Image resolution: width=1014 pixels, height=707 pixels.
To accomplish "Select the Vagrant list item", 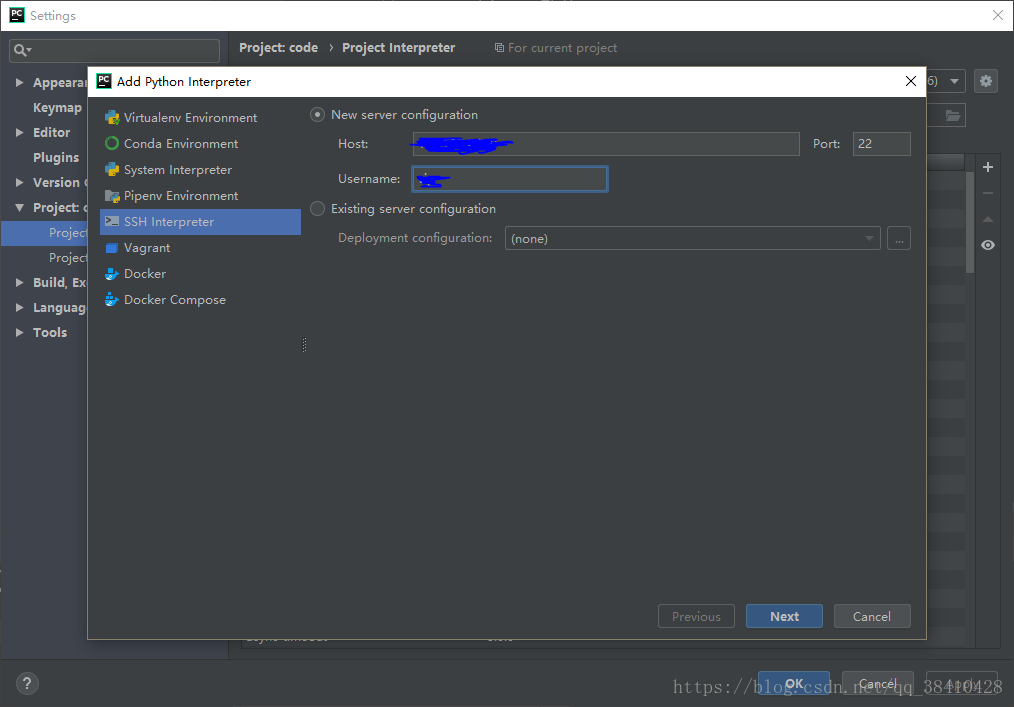I will click(200, 248).
